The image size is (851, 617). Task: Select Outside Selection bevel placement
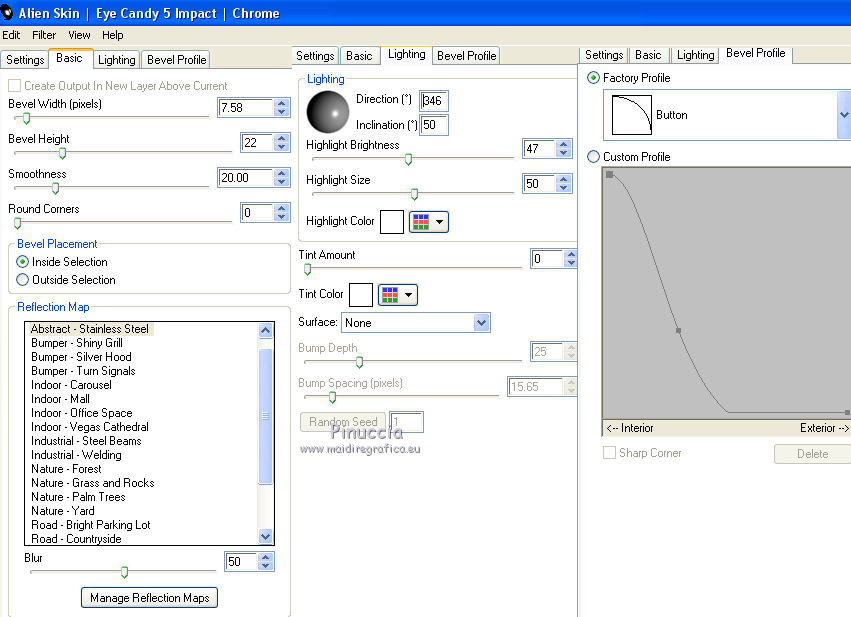click(x=22, y=280)
